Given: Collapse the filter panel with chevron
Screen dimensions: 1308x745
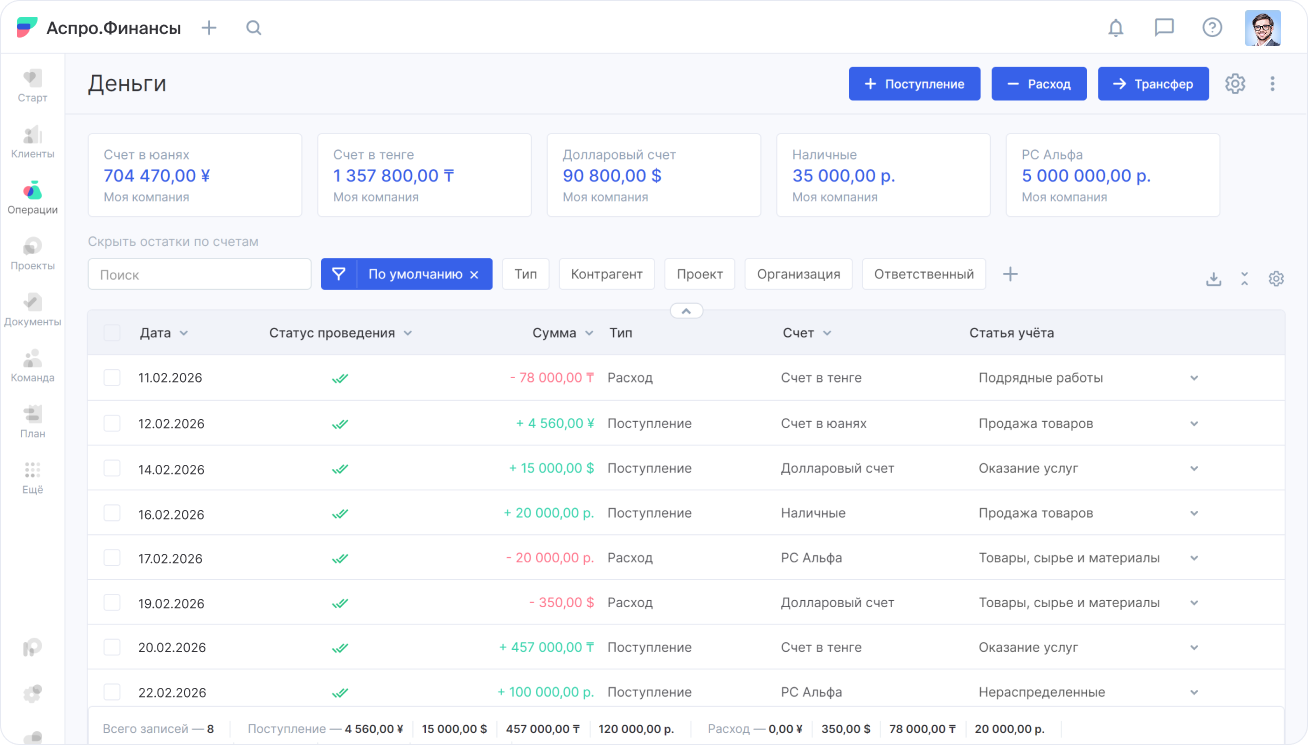Looking at the screenshot, I should click(686, 311).
